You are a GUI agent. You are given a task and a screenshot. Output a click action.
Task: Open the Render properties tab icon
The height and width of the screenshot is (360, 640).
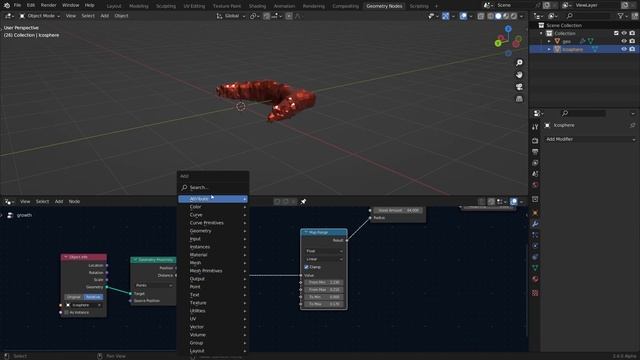[x=535, y=140]
